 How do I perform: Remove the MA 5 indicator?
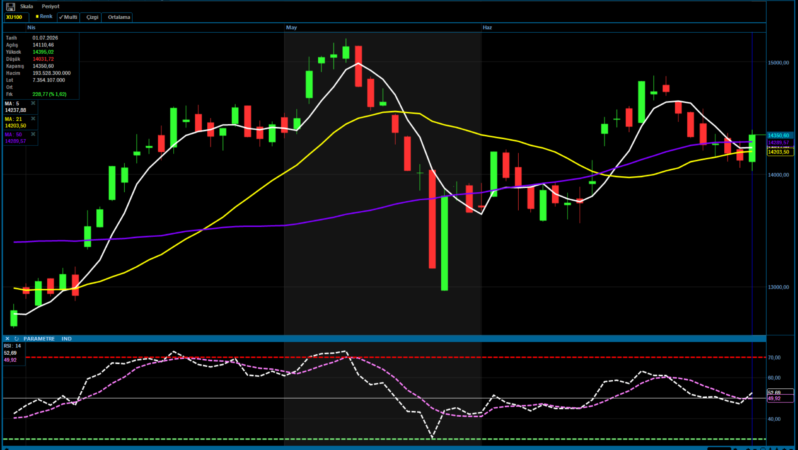pos(33,103)
